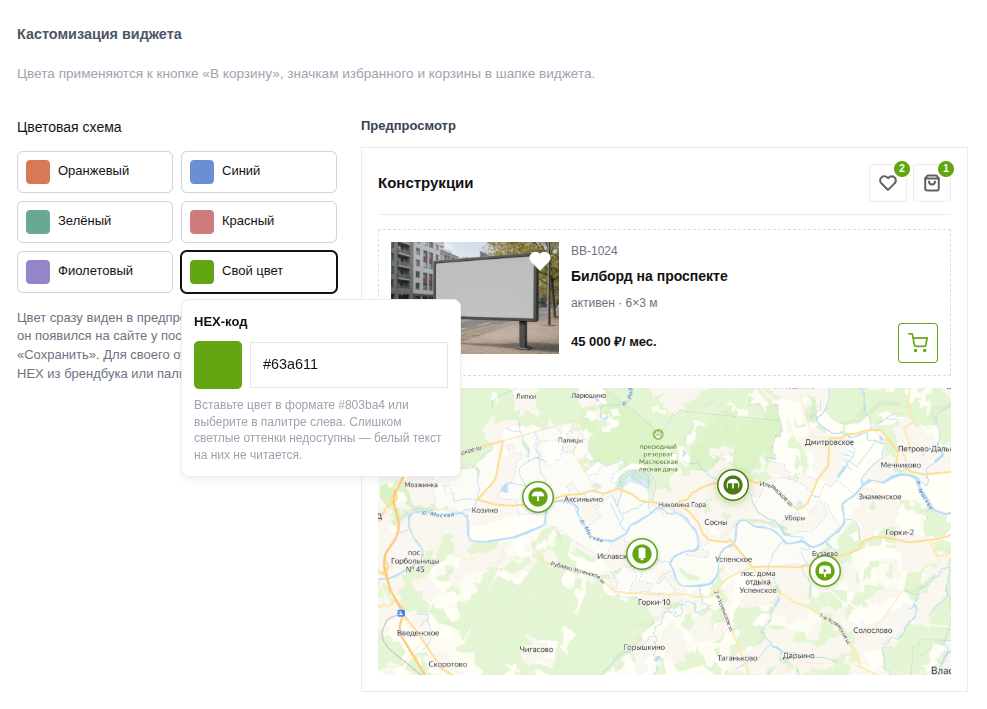987x709 pixels.
Task: Choose the Фиолетовый color scheme
Action: tap(95, 272)
